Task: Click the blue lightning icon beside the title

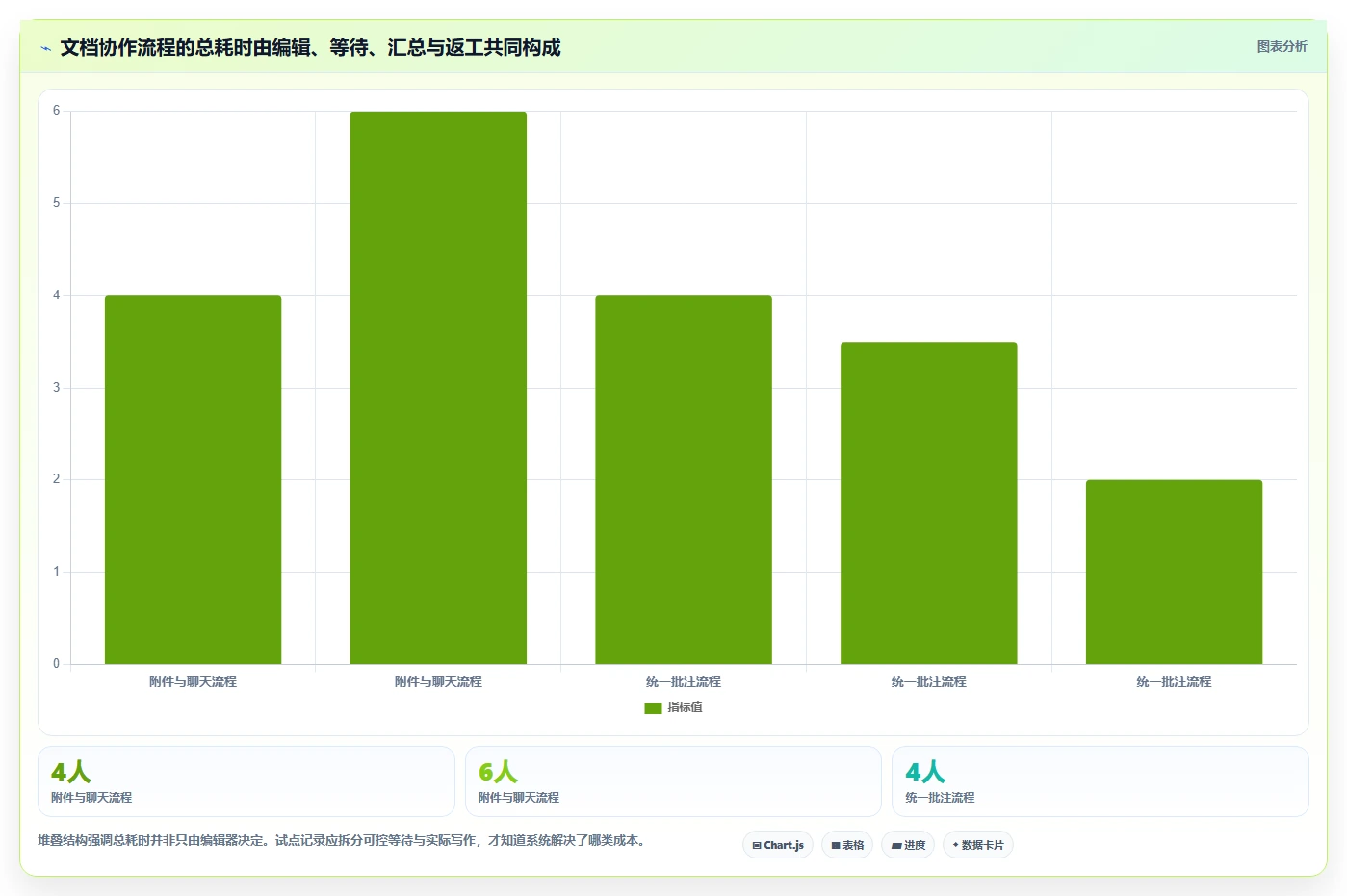Action: point(45,48)
